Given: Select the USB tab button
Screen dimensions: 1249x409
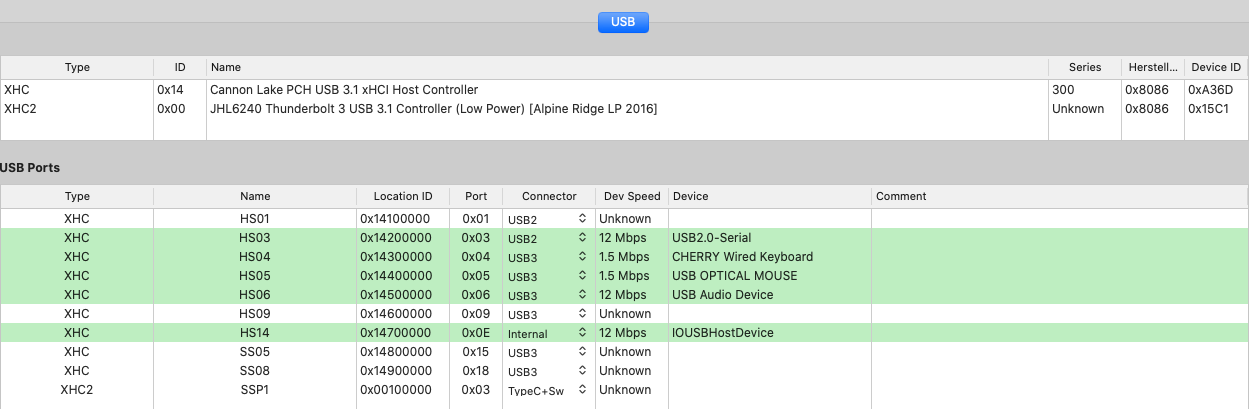Looking at the screenshot, I should coord(624,21).
